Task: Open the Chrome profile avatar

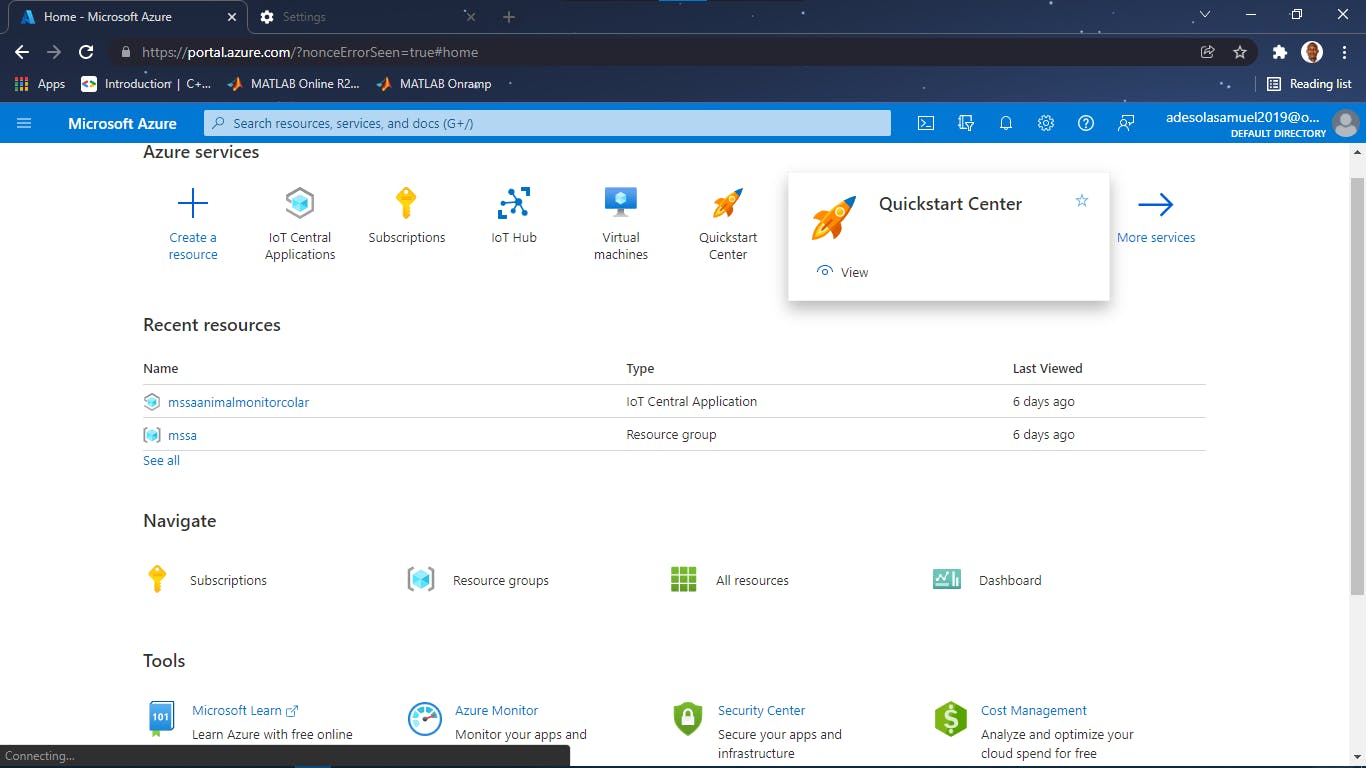Action: click(x=1312, y=52)
